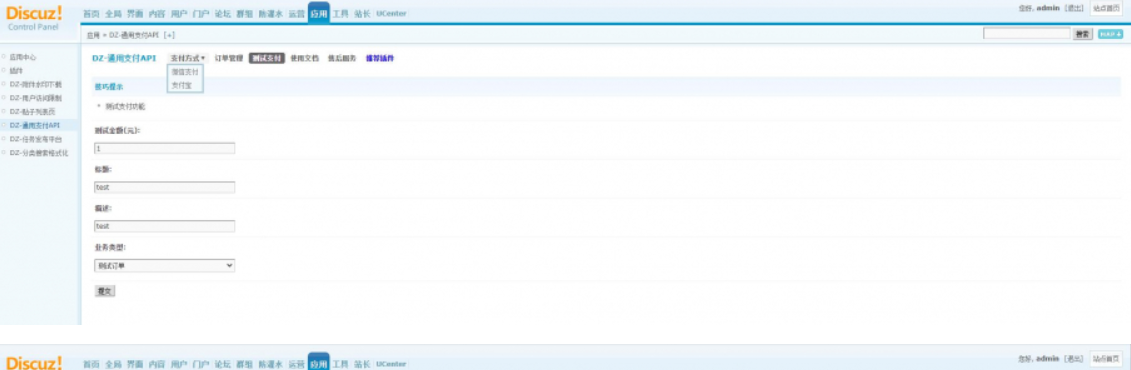
Task: Focus the 描述 field containing test
Action: [164, 226]
